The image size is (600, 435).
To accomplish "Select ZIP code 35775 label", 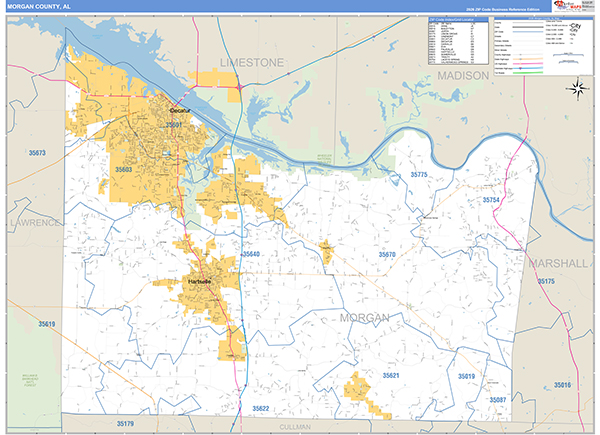I will tap(419, 174).
